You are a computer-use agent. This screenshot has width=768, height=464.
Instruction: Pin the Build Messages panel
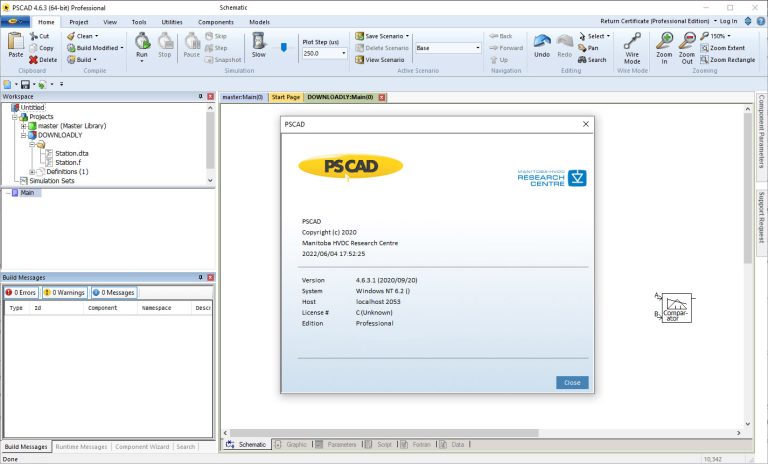(x=200, y=277)
